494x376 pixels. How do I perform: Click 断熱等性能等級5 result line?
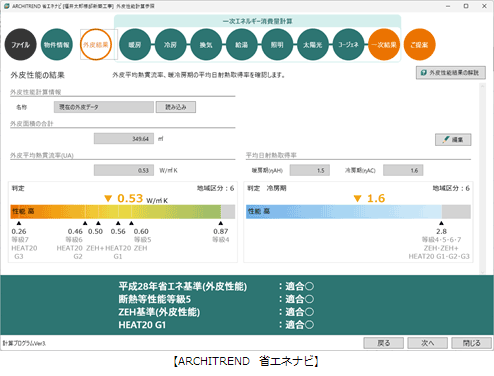(216, 299)
